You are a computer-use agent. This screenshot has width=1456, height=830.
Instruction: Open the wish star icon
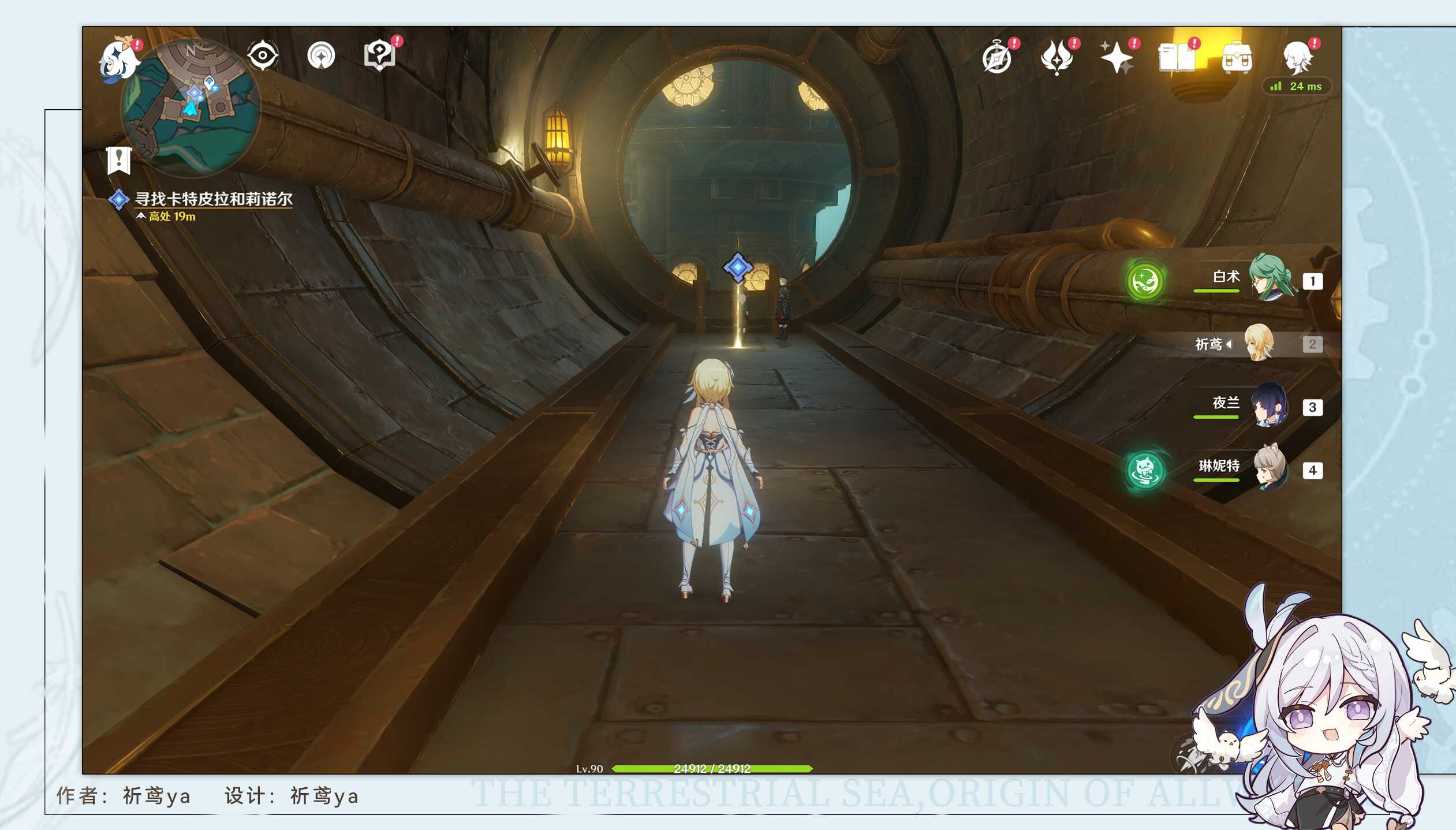(x=1117, y=57)
